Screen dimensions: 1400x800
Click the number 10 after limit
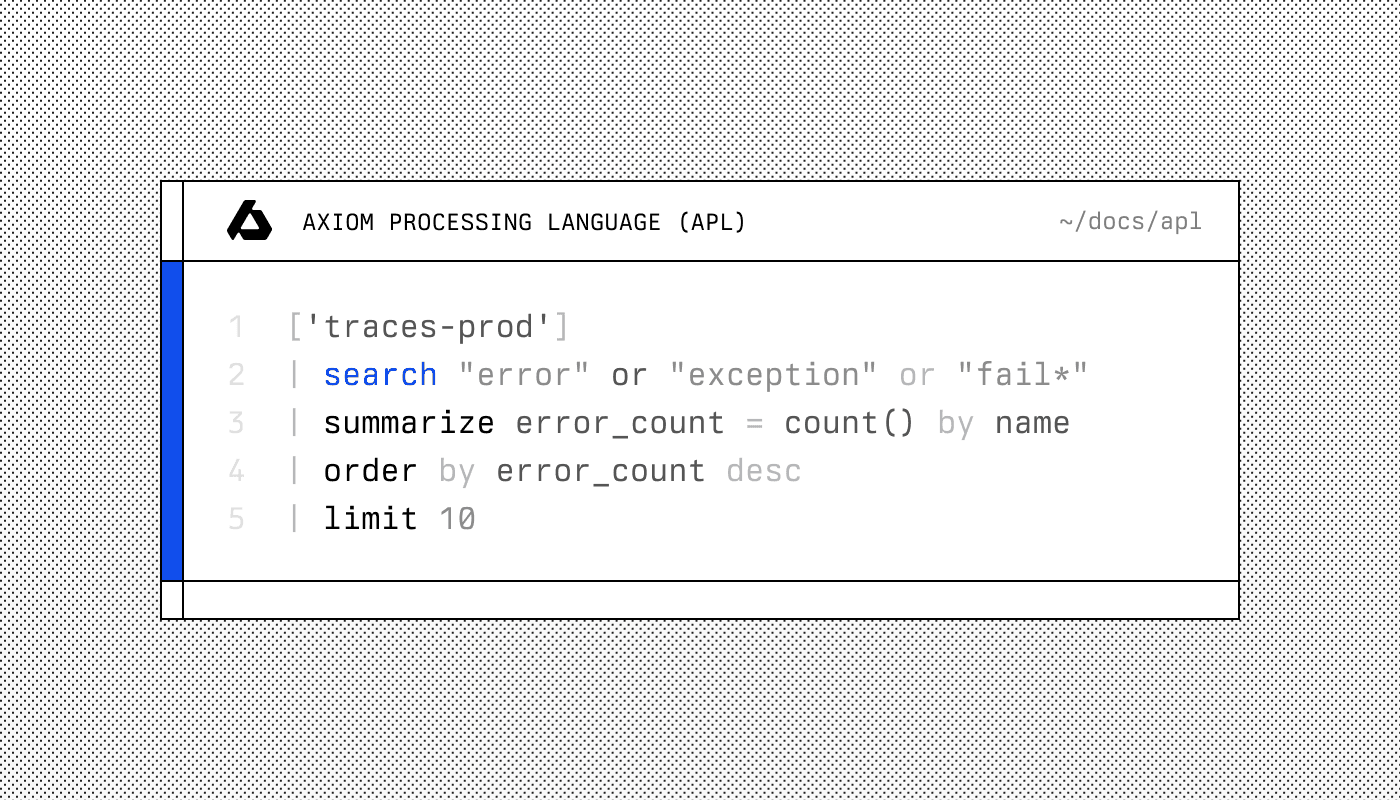point(457,519)
